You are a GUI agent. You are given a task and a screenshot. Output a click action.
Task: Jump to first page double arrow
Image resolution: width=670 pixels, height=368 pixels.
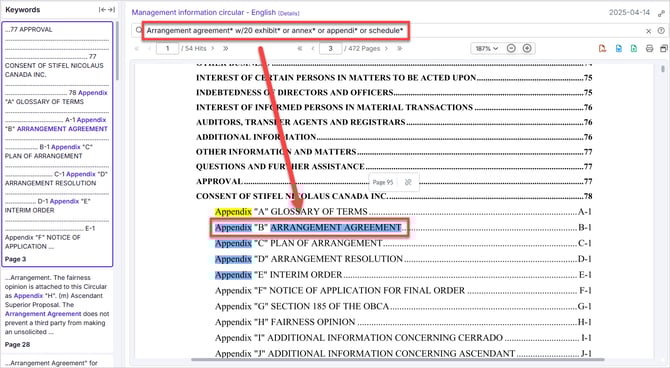point(300,48)
